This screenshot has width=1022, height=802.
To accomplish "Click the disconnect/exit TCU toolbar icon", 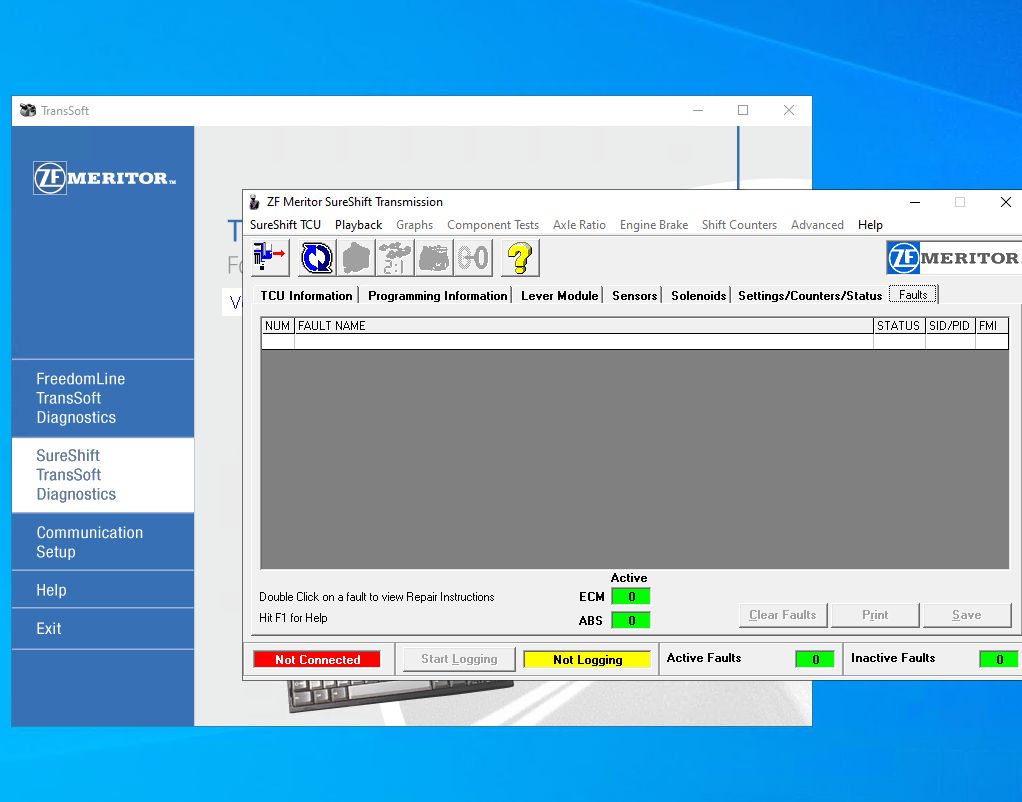I will tap(268, 257).
